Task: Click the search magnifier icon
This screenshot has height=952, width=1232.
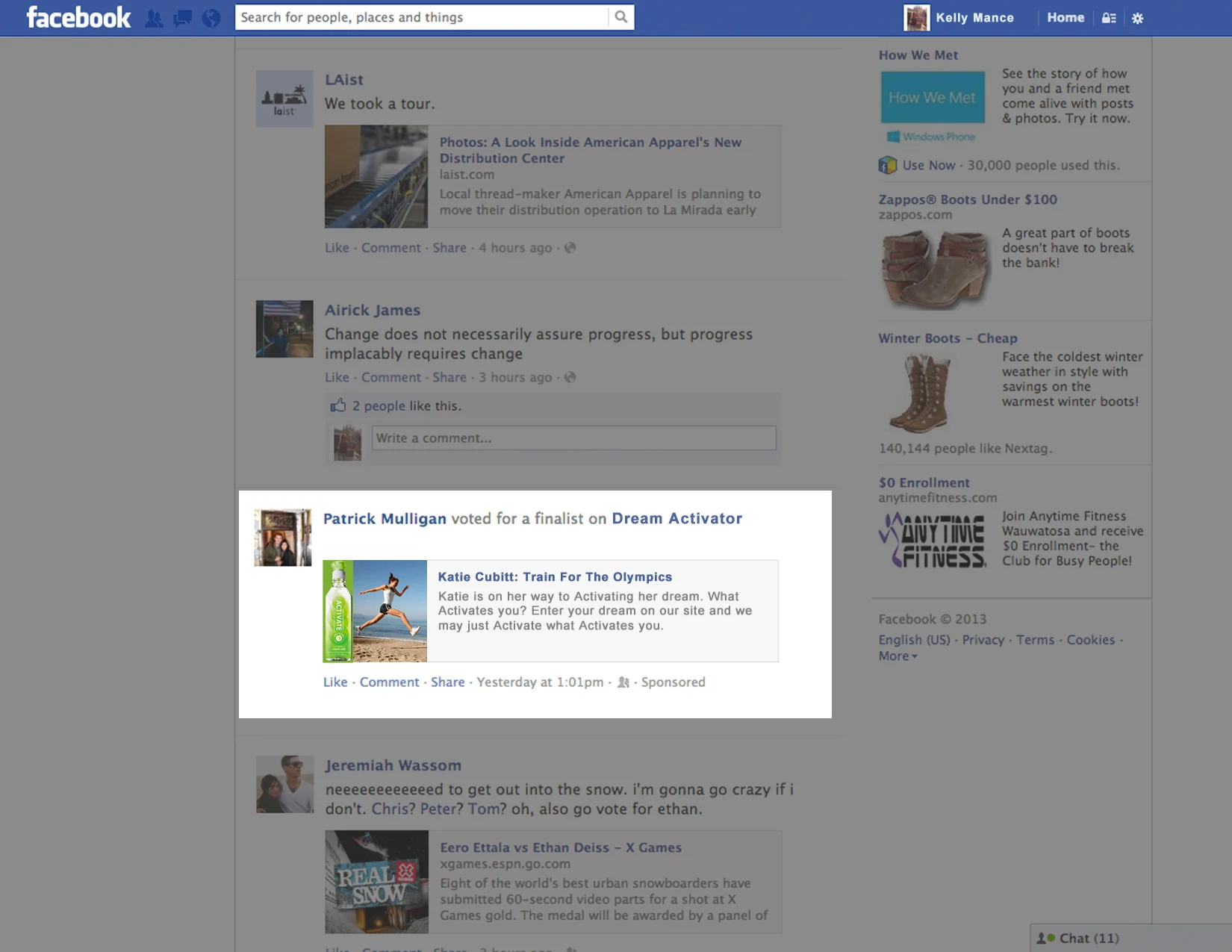Action: (x=620, y=16)
